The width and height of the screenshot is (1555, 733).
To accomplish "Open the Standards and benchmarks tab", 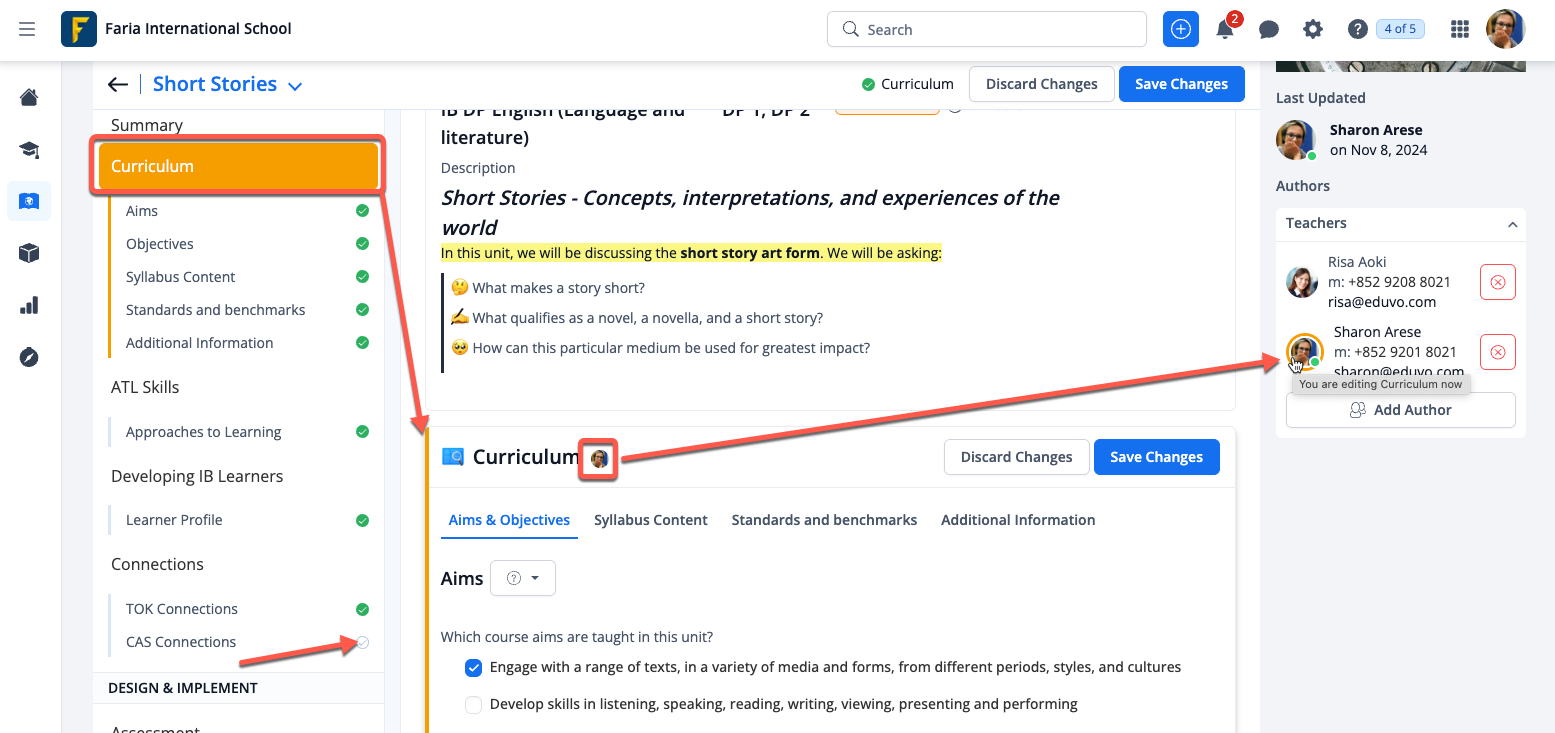I will click(x=824, y=520).
